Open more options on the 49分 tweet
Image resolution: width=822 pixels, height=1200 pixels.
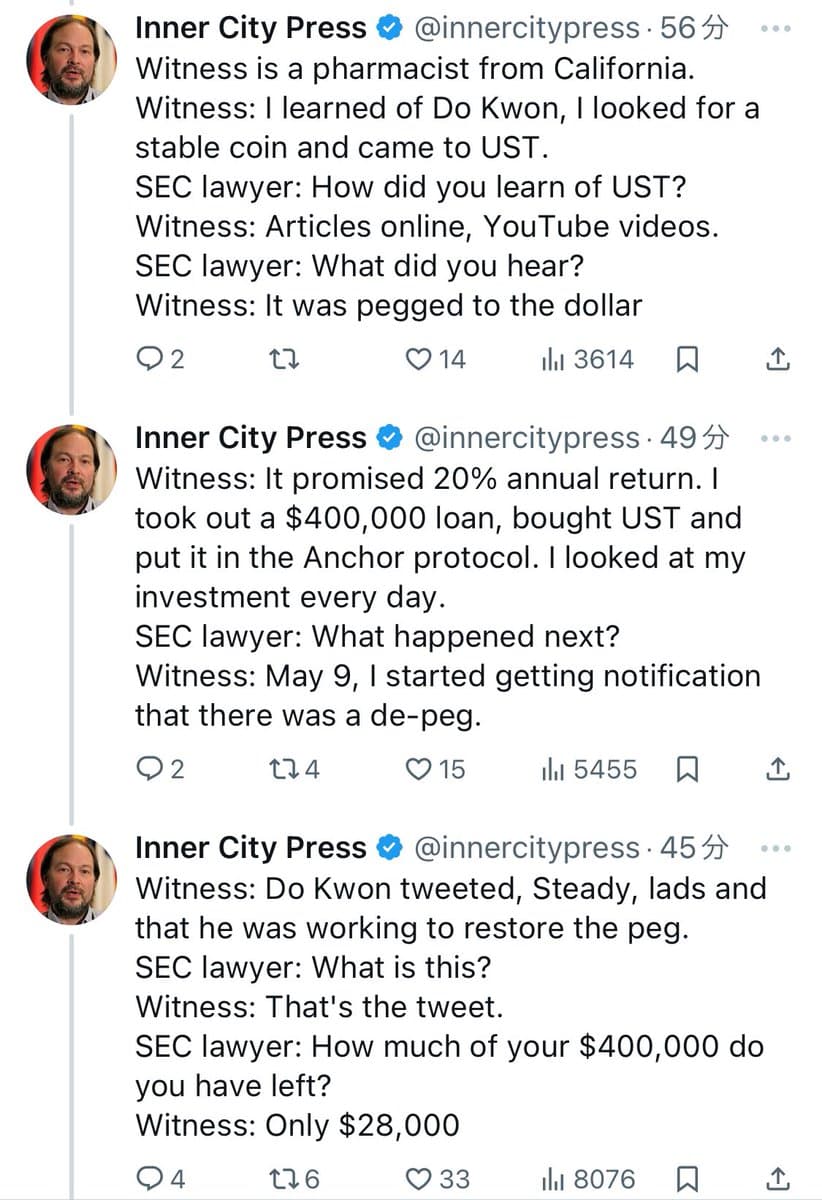pyautogui.click(x=776, y=438)
